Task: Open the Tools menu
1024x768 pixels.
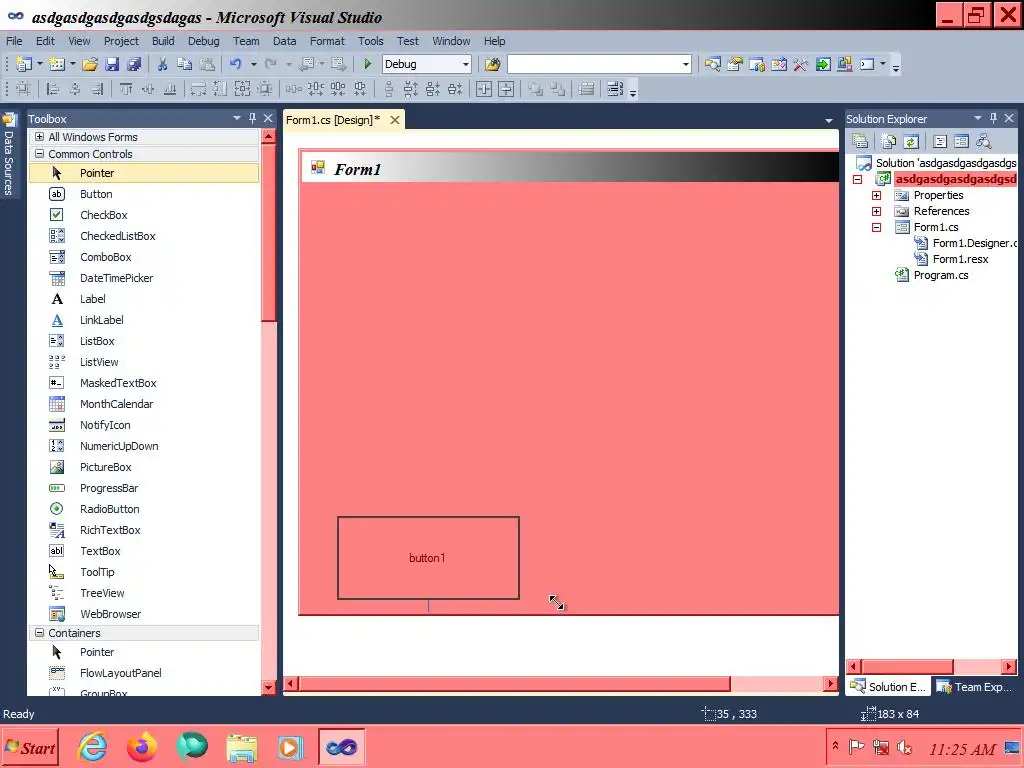Action: click(370, 40)
